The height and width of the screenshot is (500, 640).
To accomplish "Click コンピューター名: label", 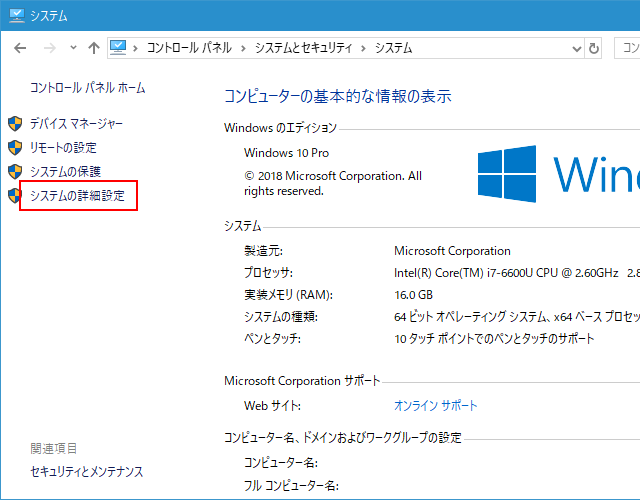I will point(281,462).
